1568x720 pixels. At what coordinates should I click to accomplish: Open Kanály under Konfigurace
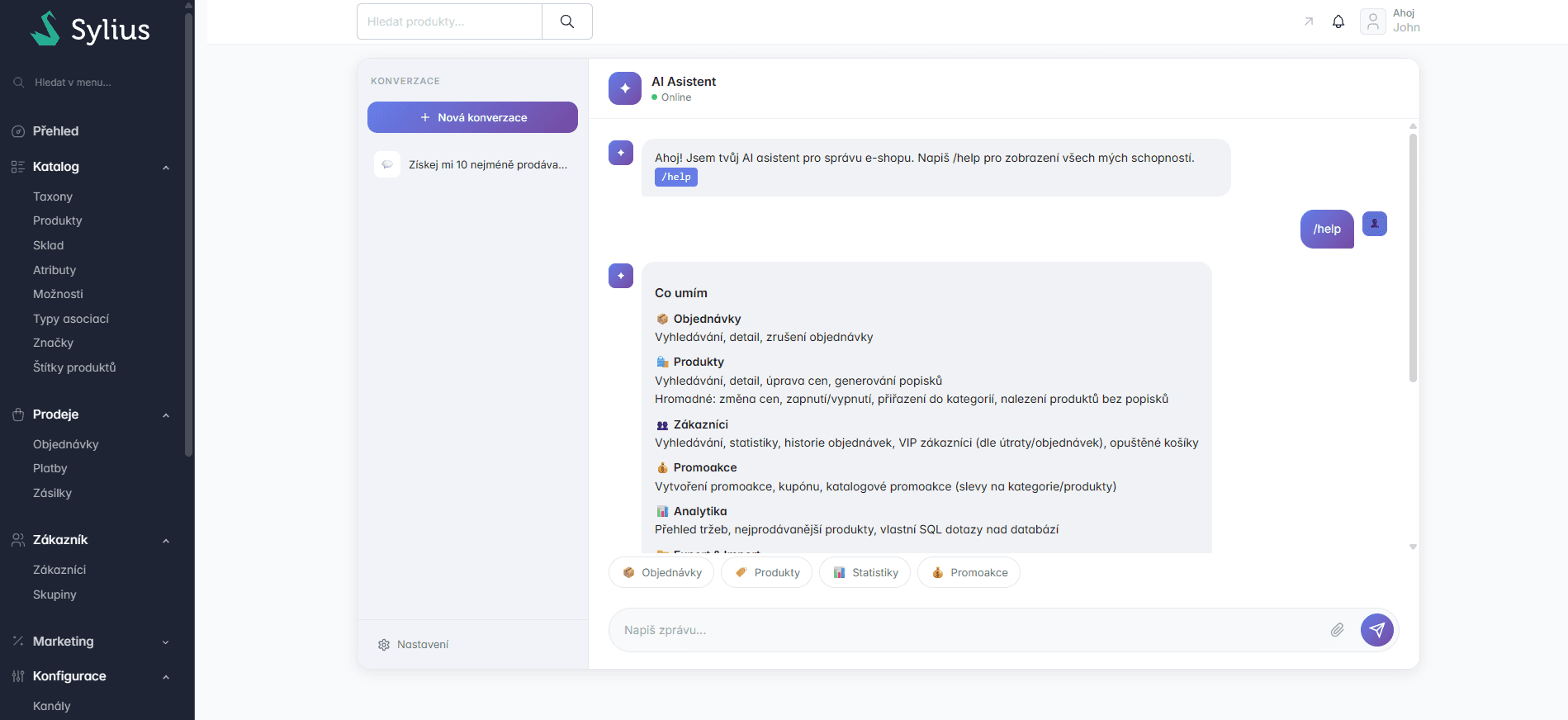click(52, 706)
